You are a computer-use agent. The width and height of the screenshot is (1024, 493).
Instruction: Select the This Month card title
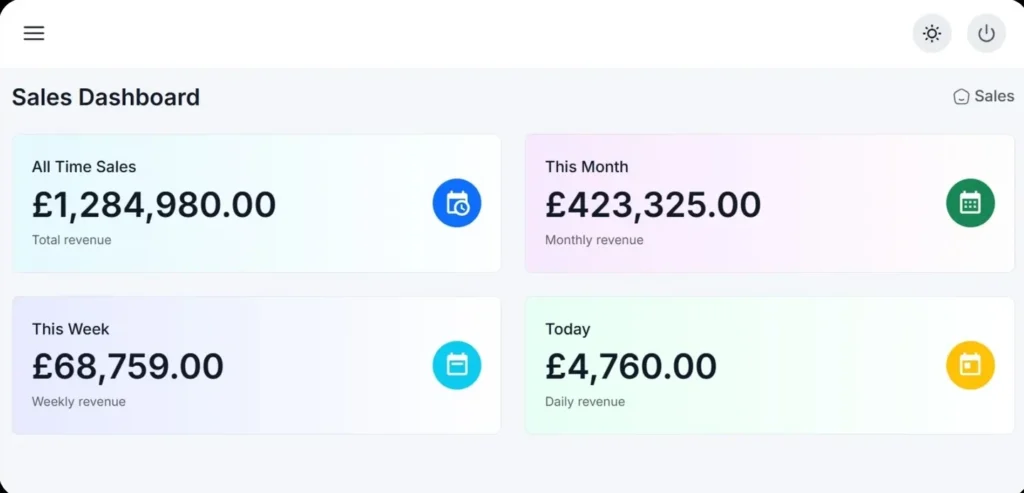point(587,167)
